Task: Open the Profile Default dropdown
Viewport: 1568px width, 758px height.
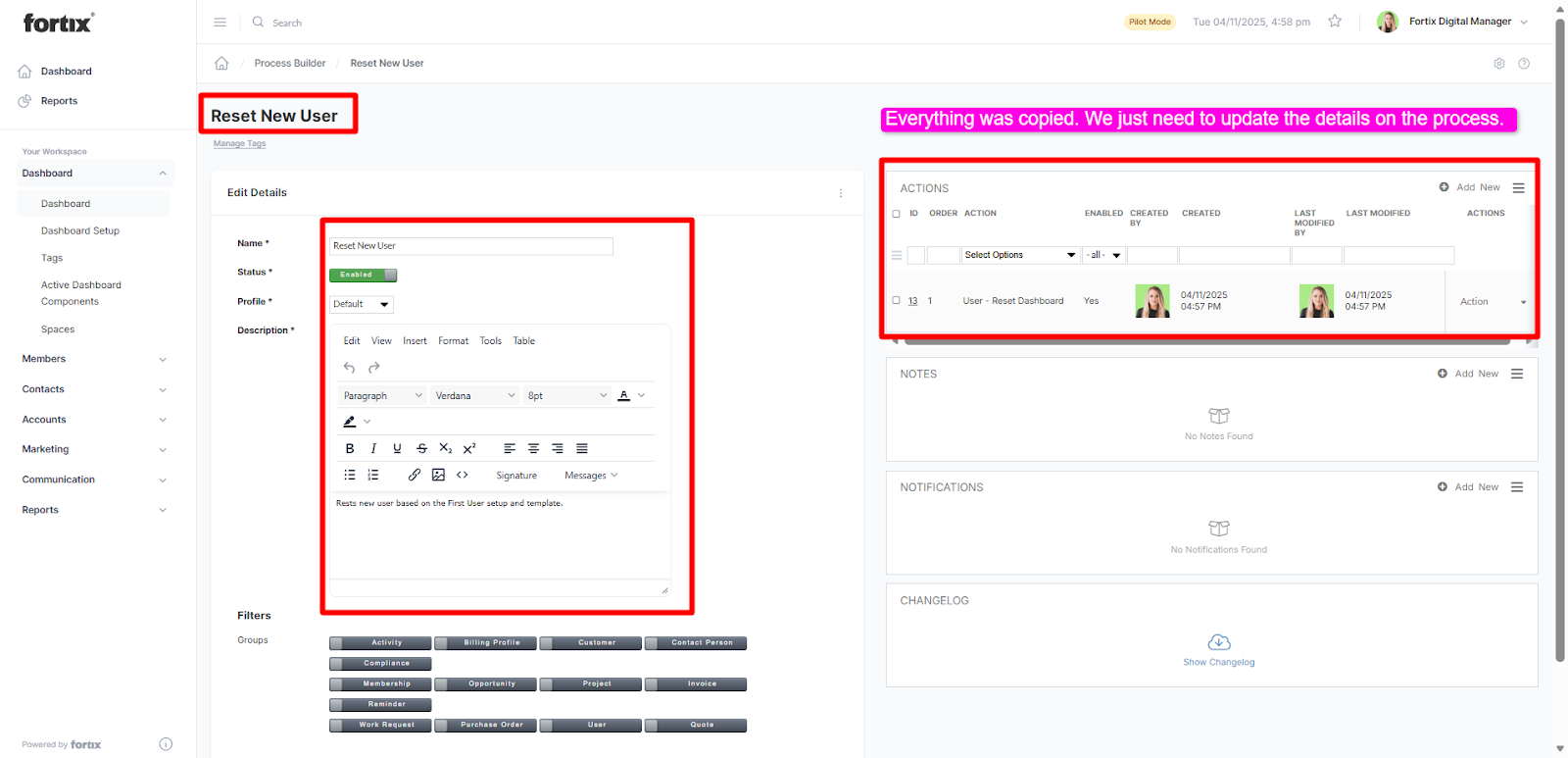Action: point(361,304)
